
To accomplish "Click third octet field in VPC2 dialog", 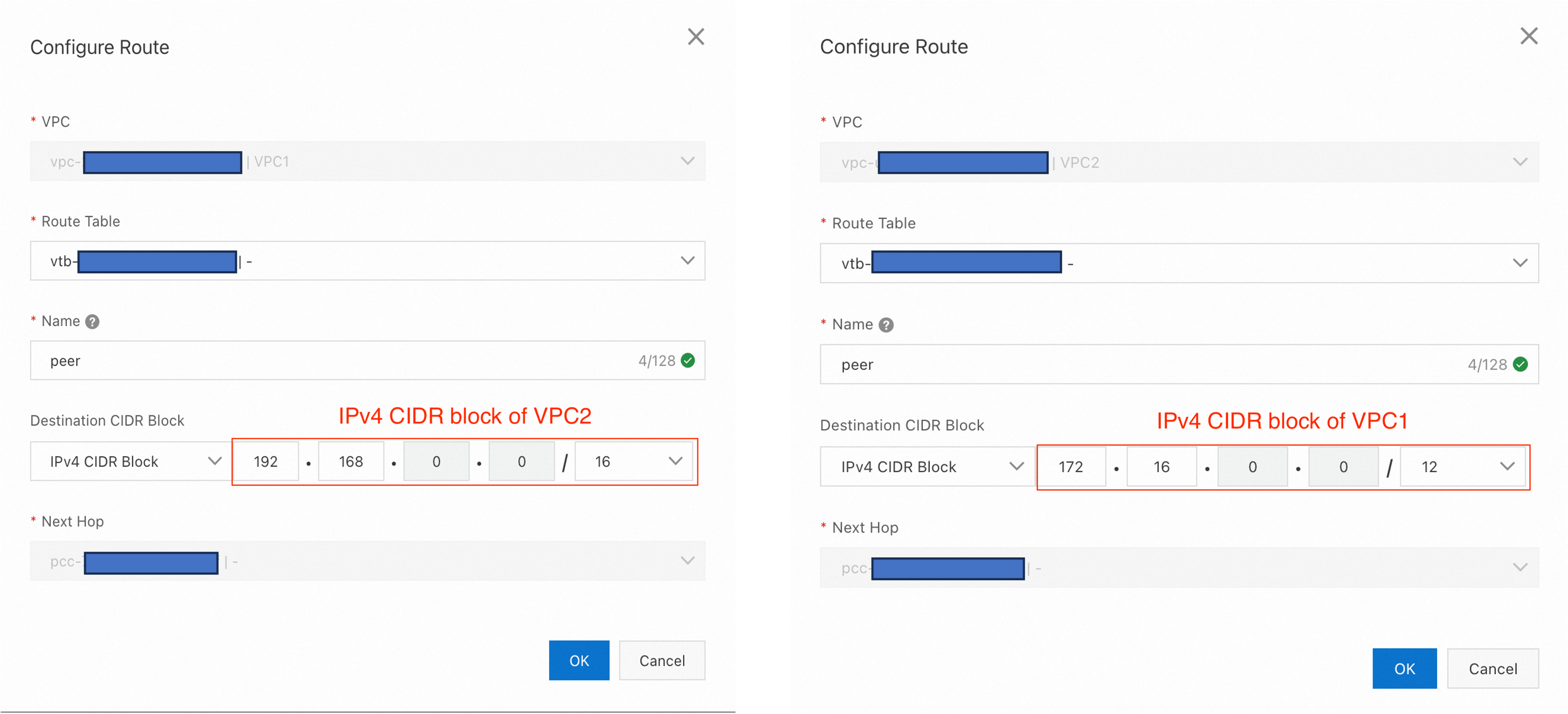I will click(x=1253, y=467).
